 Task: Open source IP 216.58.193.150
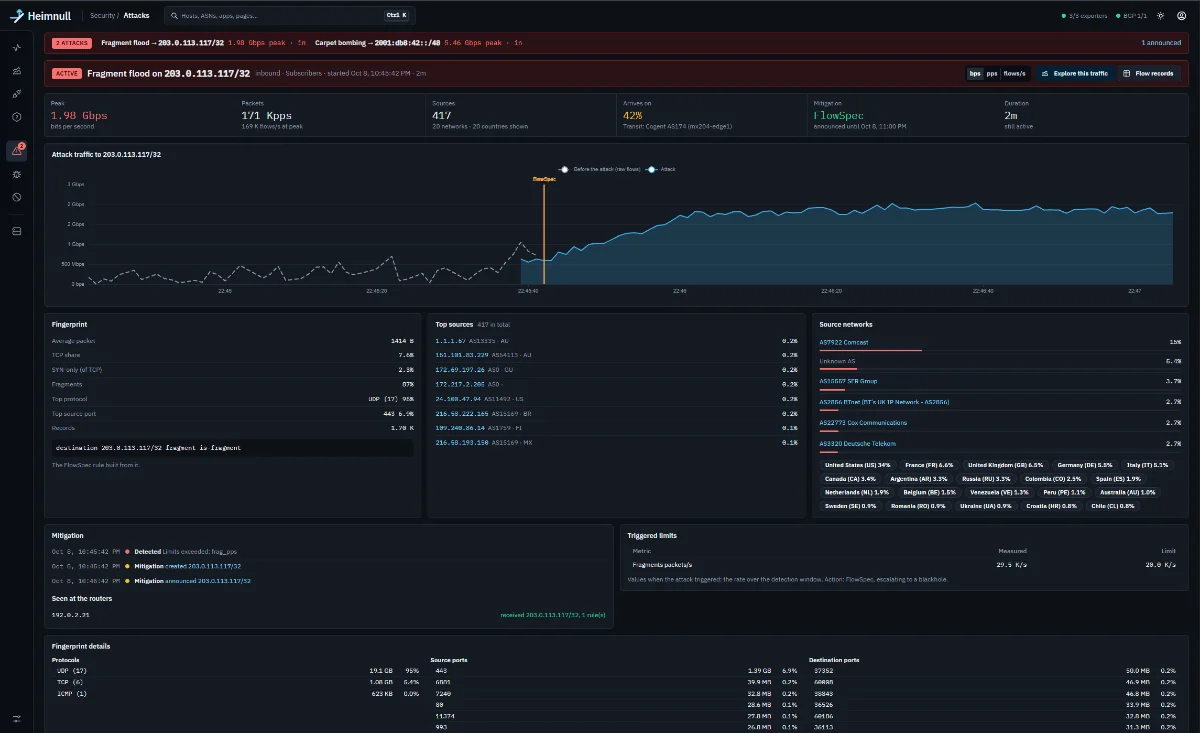462,442
